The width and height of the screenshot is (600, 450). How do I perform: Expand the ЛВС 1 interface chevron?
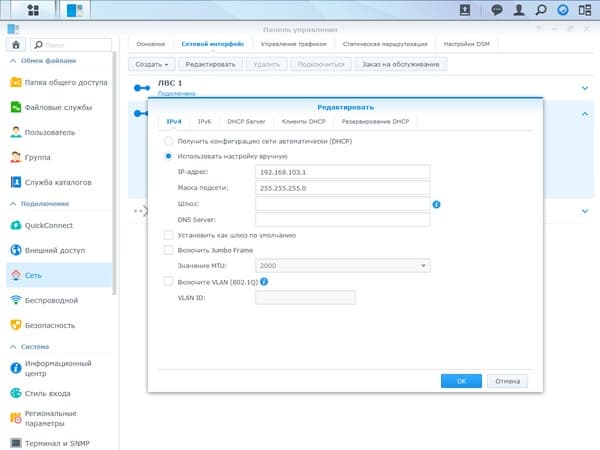(585, 88)
